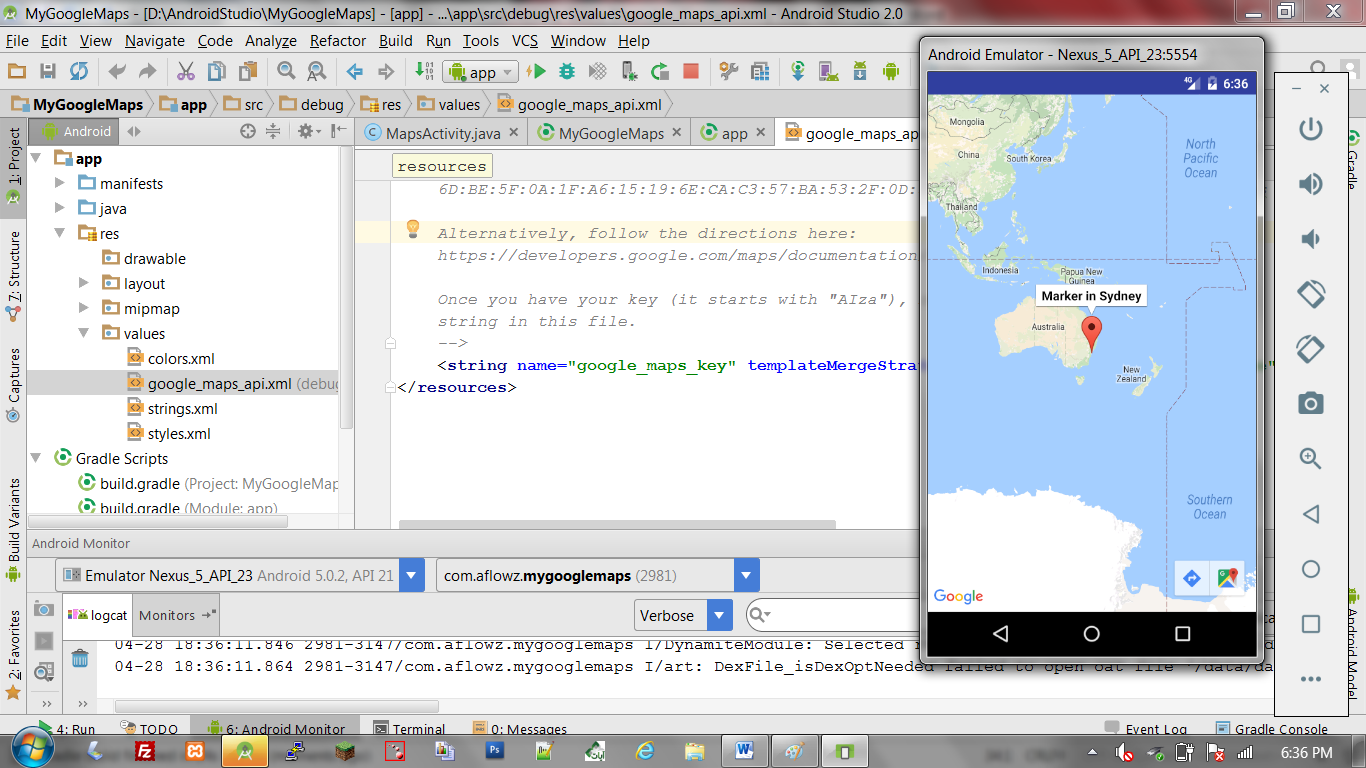Click the Paste clipboard toolbar icon
The width and height of the screenshot is (1366, 768).
(247, 71)
